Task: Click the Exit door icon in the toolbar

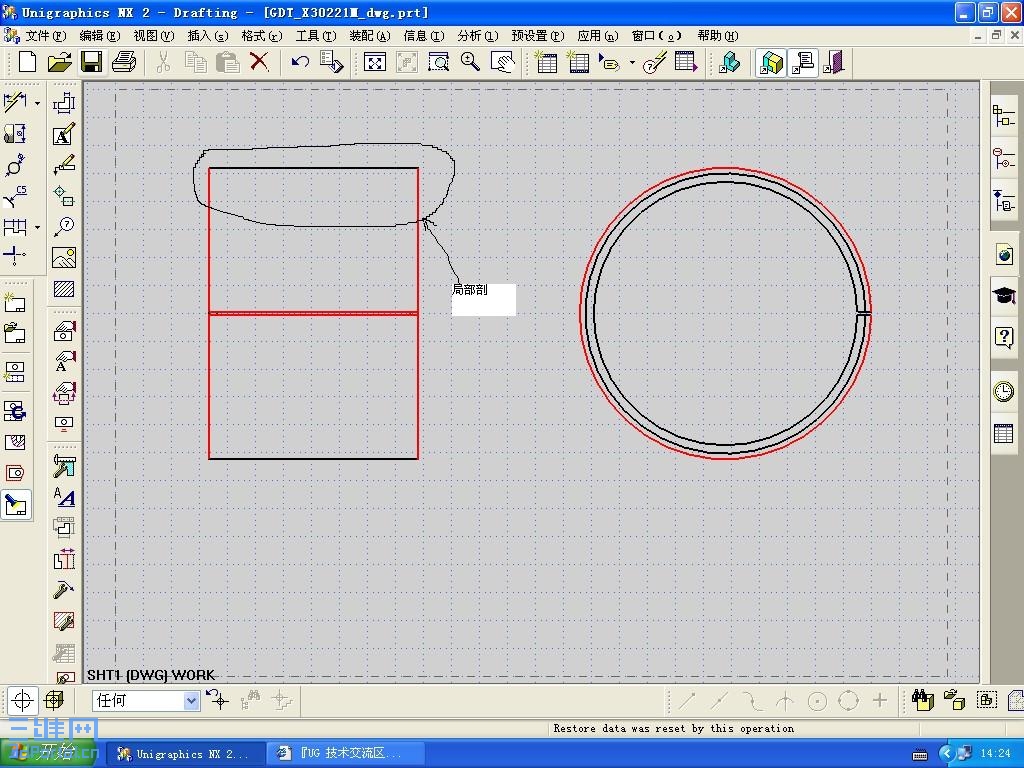Action: pyautogui.click(x=835, y=63)
